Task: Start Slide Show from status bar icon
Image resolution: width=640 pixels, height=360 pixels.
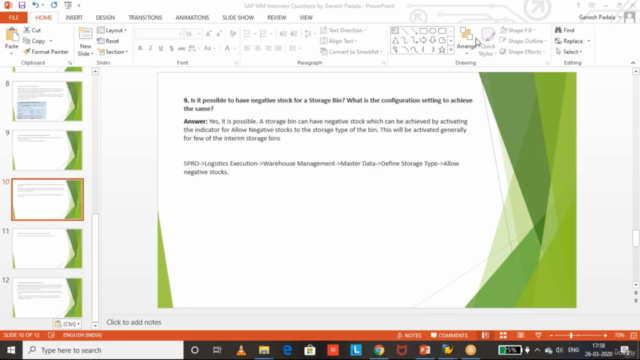Action: [538, 335]
